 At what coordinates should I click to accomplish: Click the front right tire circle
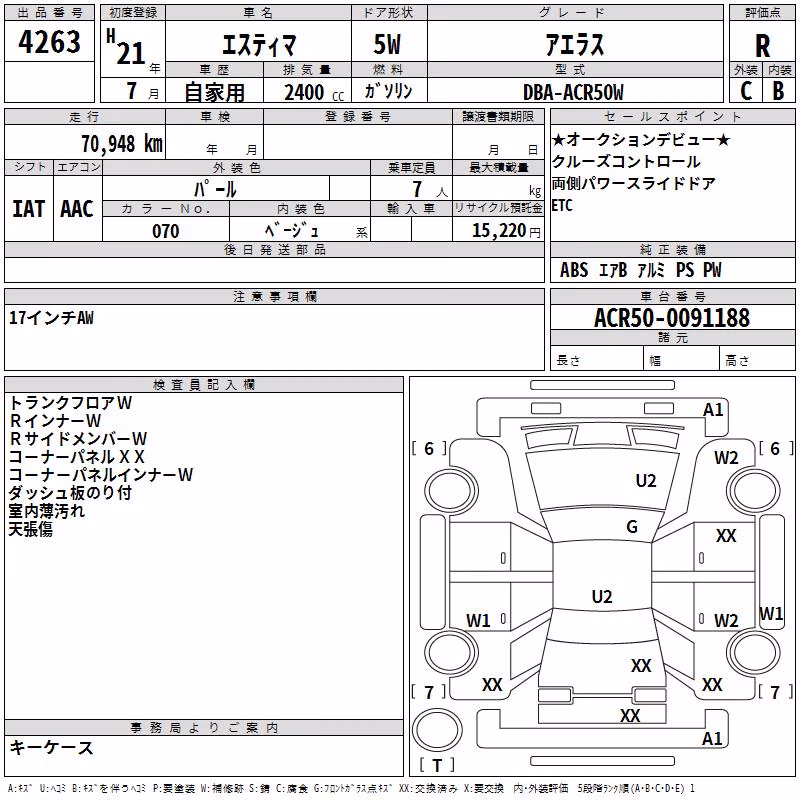point(754,492)
